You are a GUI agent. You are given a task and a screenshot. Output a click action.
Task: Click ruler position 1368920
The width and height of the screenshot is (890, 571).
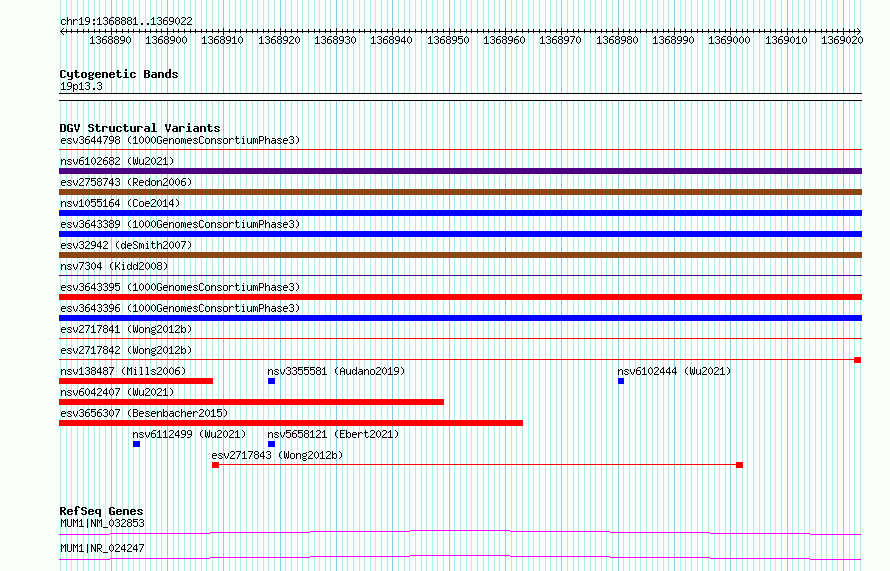click(279, 40)
